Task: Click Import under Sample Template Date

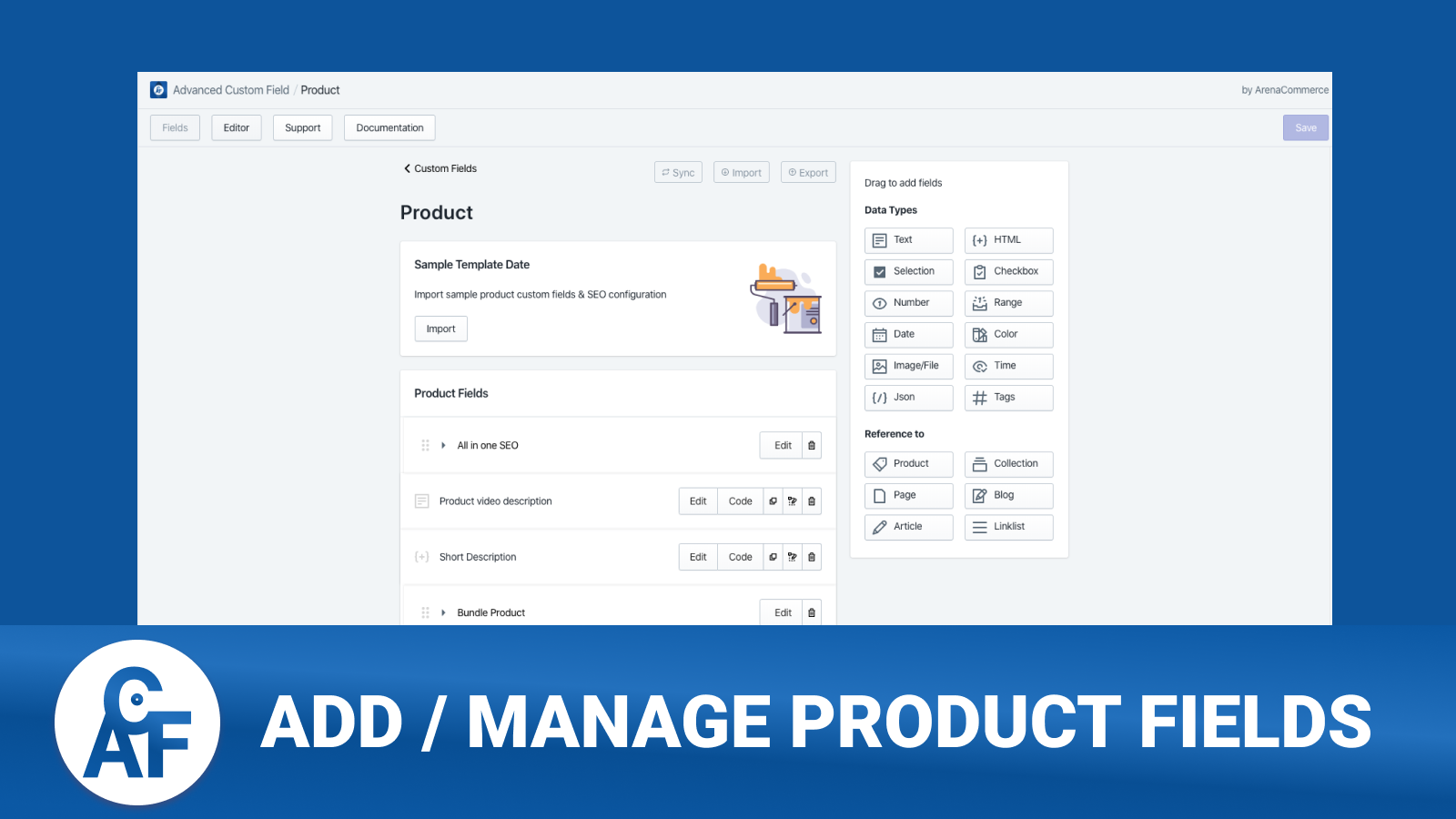Action: (440, 329)
